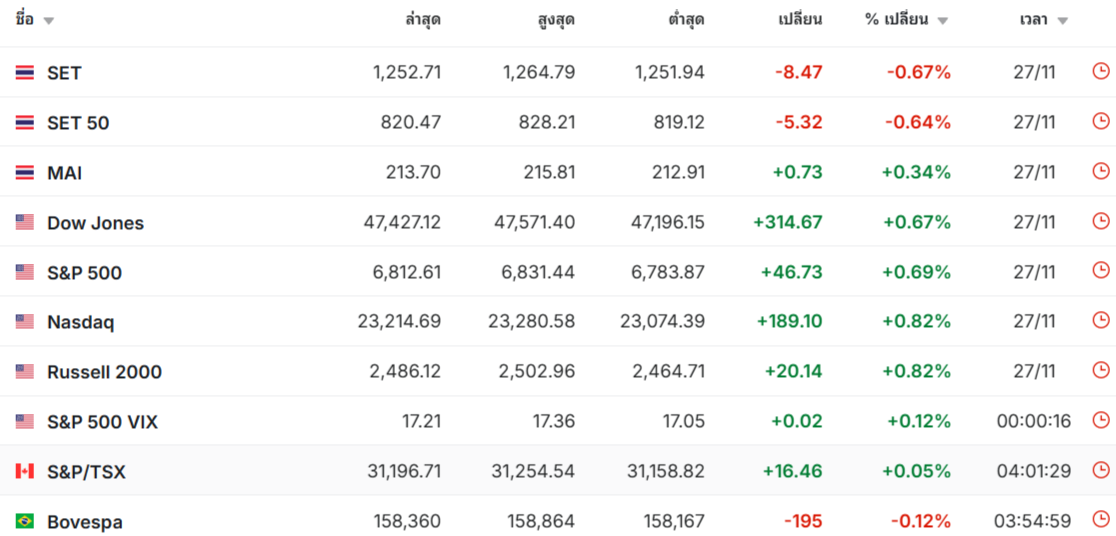The image size is (1116, 536).
Task: Click the Canadian flag beside S&P/TSX
Action: pos(25,471)
